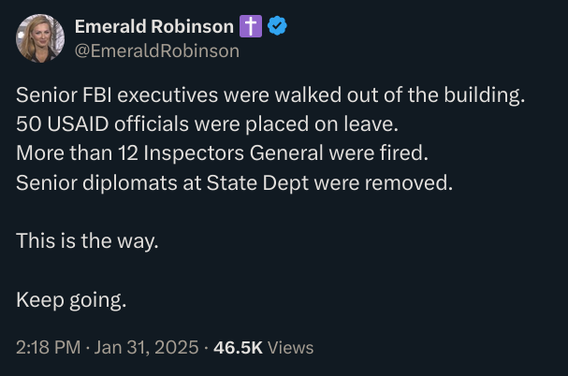Select the Senior diplomats at State Dept line
568x376 pixels.
click(x=234, y=183)
